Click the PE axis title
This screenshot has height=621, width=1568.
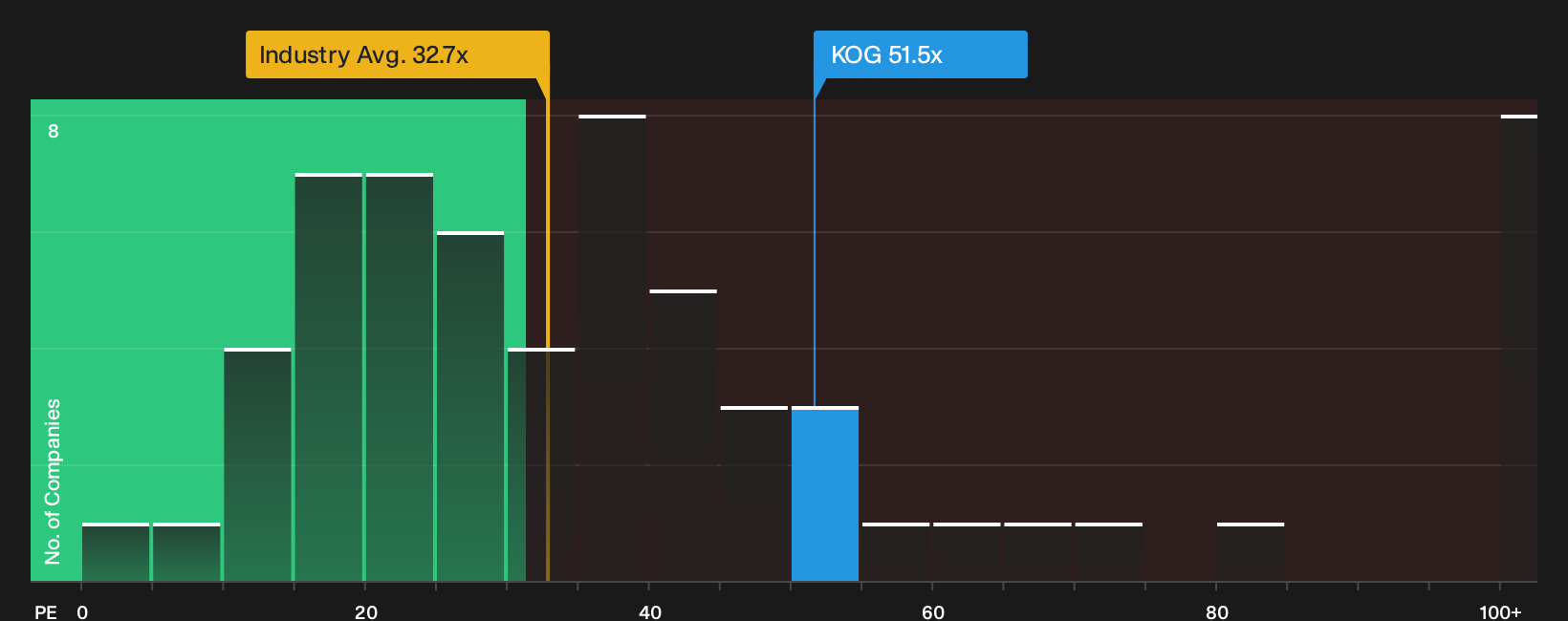(46, 612)
